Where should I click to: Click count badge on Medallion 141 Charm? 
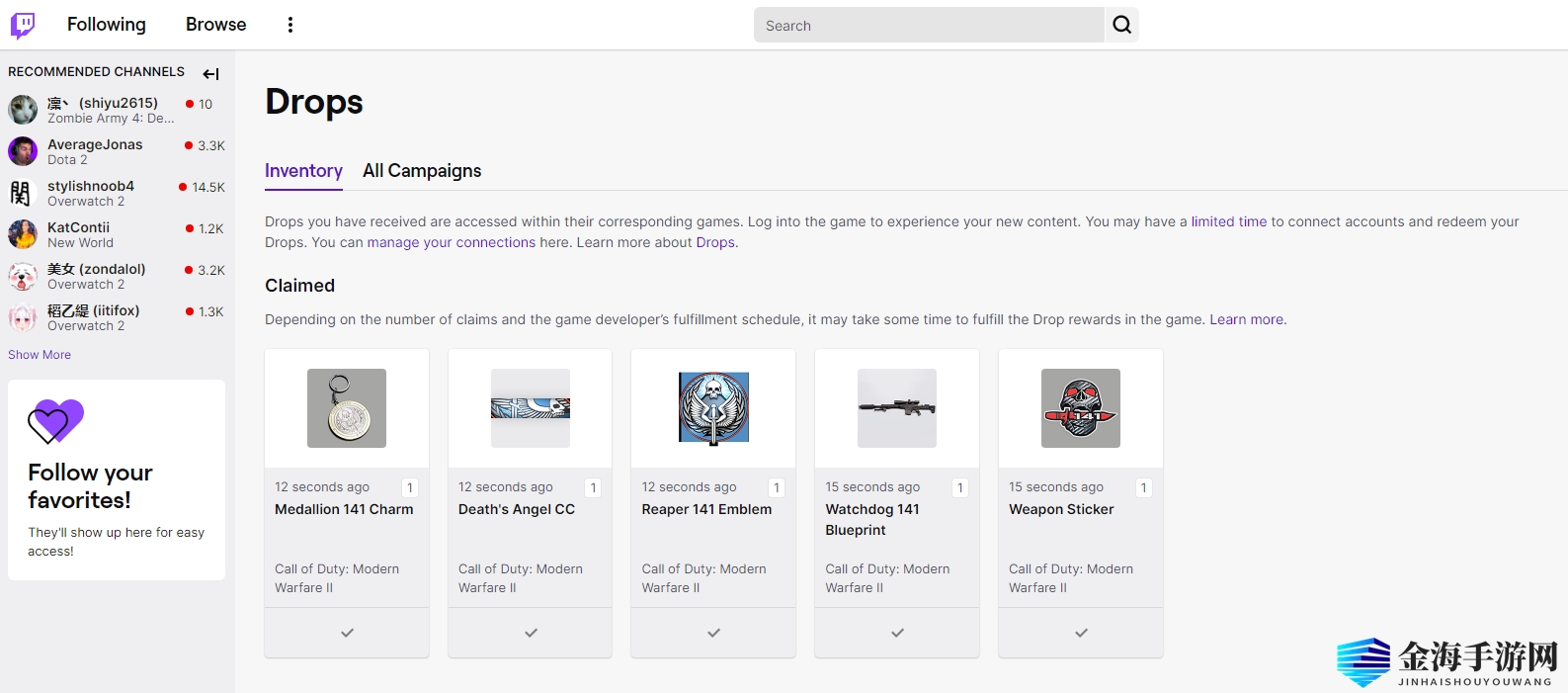coord(410,487)
